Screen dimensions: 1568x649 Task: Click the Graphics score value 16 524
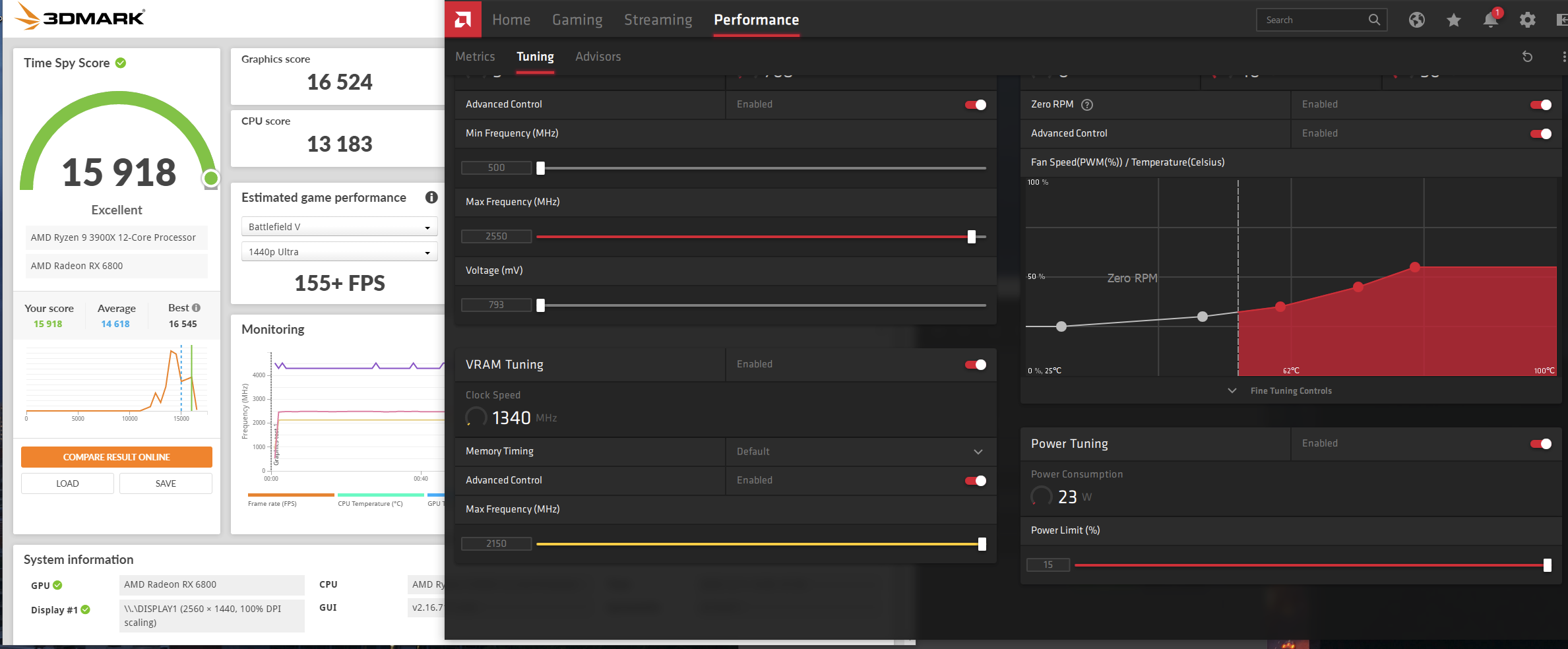(x=340, y=82)
